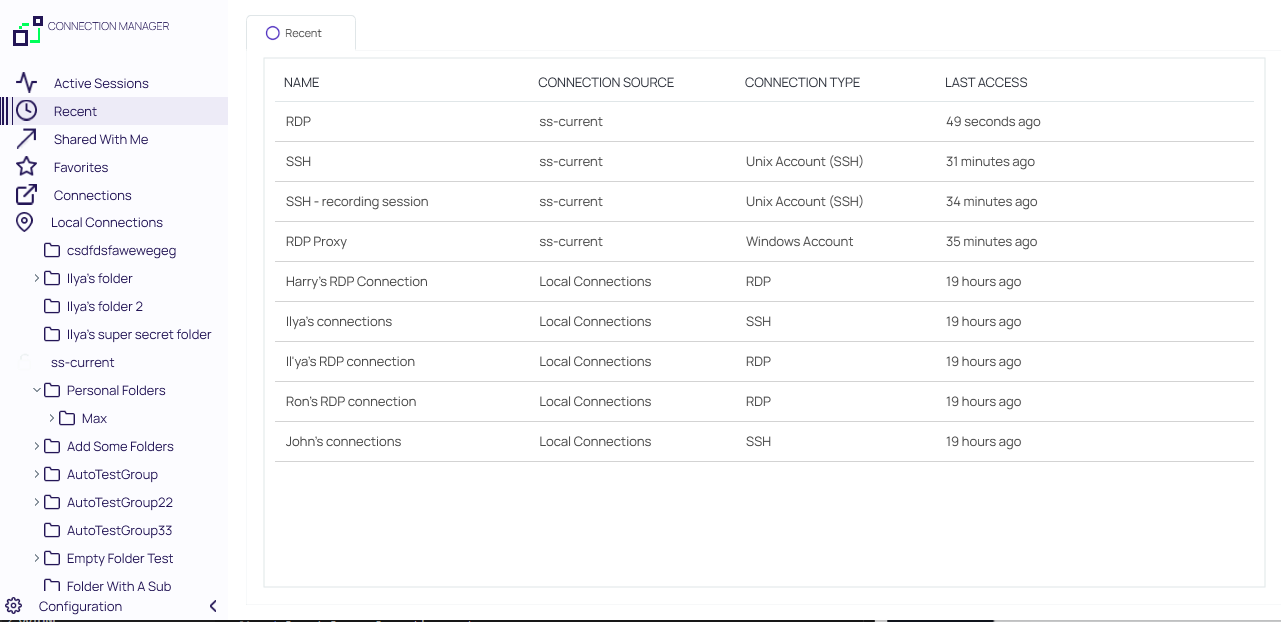Collapse the sidebar with the left chevron
The height and width of the screenshot is (622, 1281).
(213, 606)
